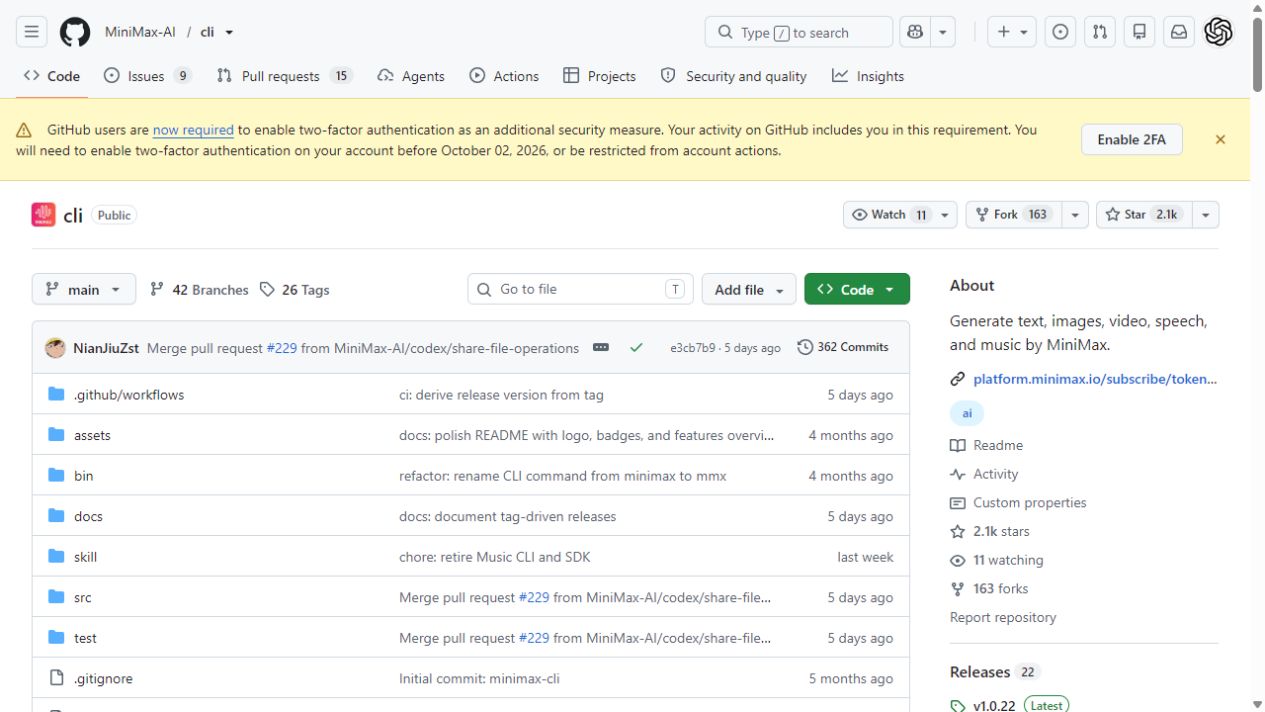Open the test folder icon
The width and height of the screenshot is (1265, 712).
point(56,637)
